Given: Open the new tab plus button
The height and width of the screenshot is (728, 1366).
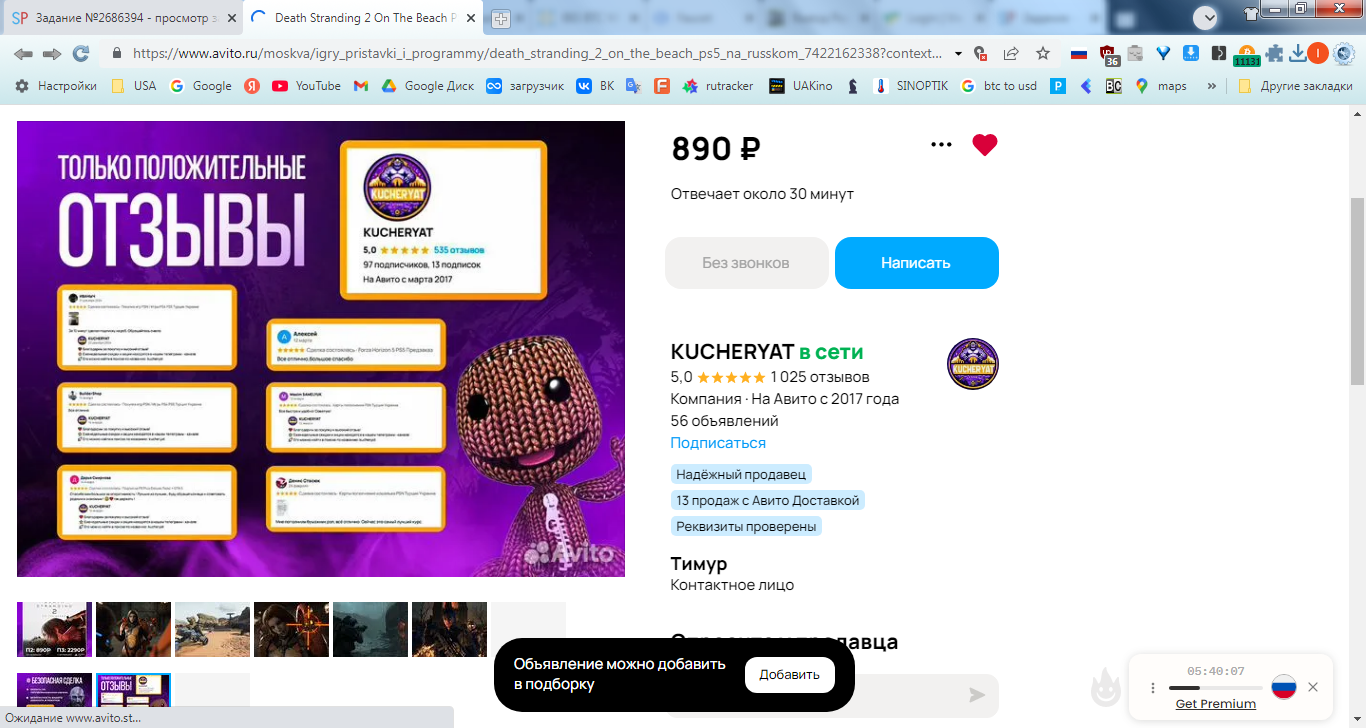Looking at the screenshot, I should pos(501,19).
